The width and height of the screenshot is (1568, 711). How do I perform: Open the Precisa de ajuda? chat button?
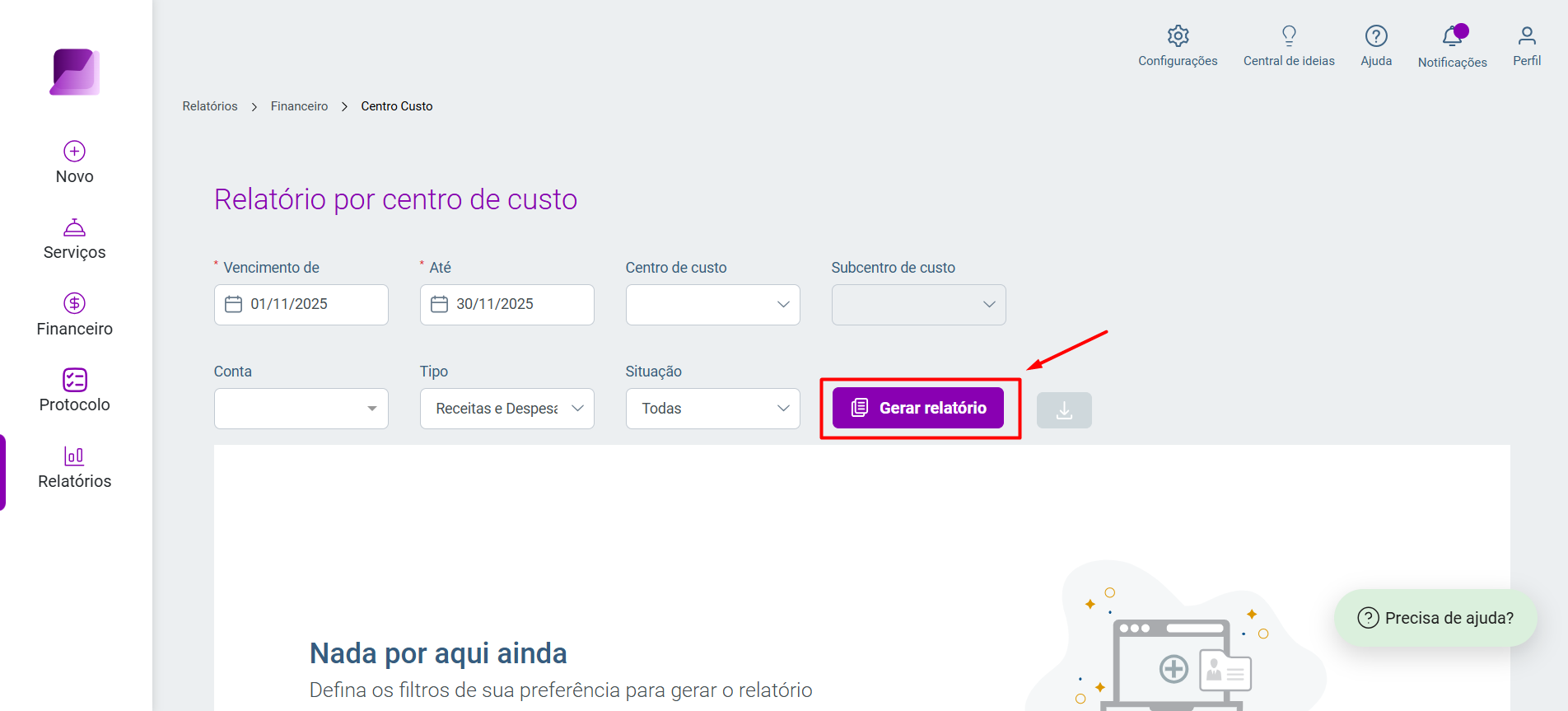(x=1435, y=618)
